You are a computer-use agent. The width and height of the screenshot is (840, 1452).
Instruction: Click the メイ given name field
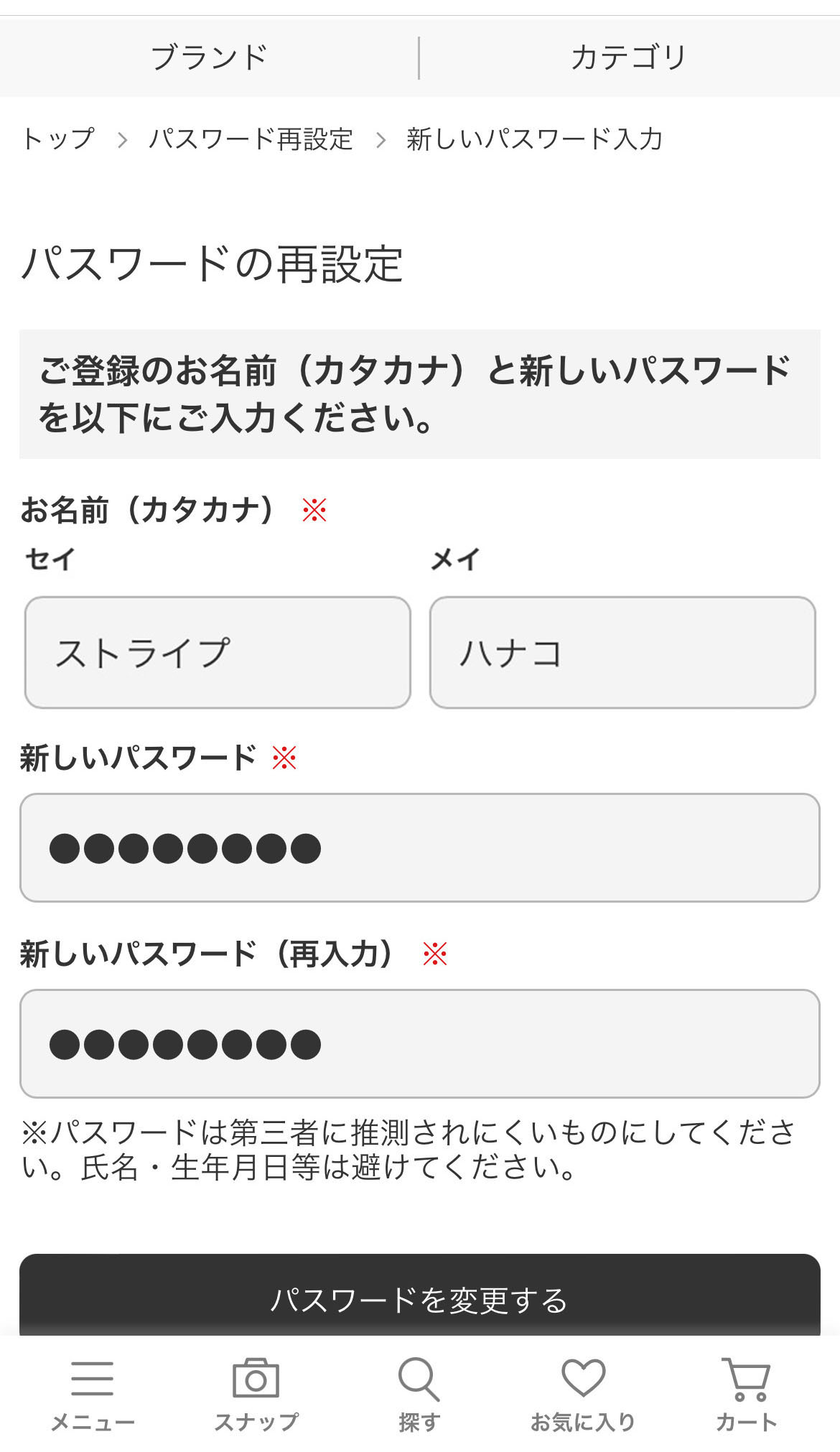click(x=622, y=653)
